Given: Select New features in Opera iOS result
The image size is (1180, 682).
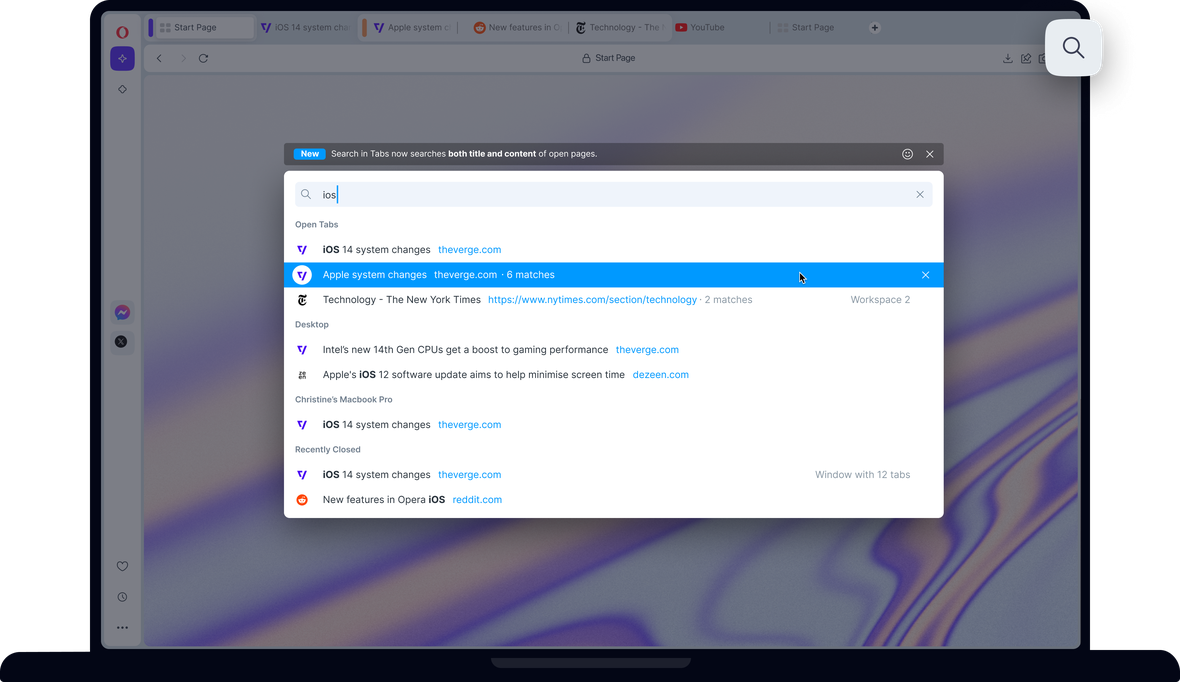Looking at the screenshot, I should [613, 499].
